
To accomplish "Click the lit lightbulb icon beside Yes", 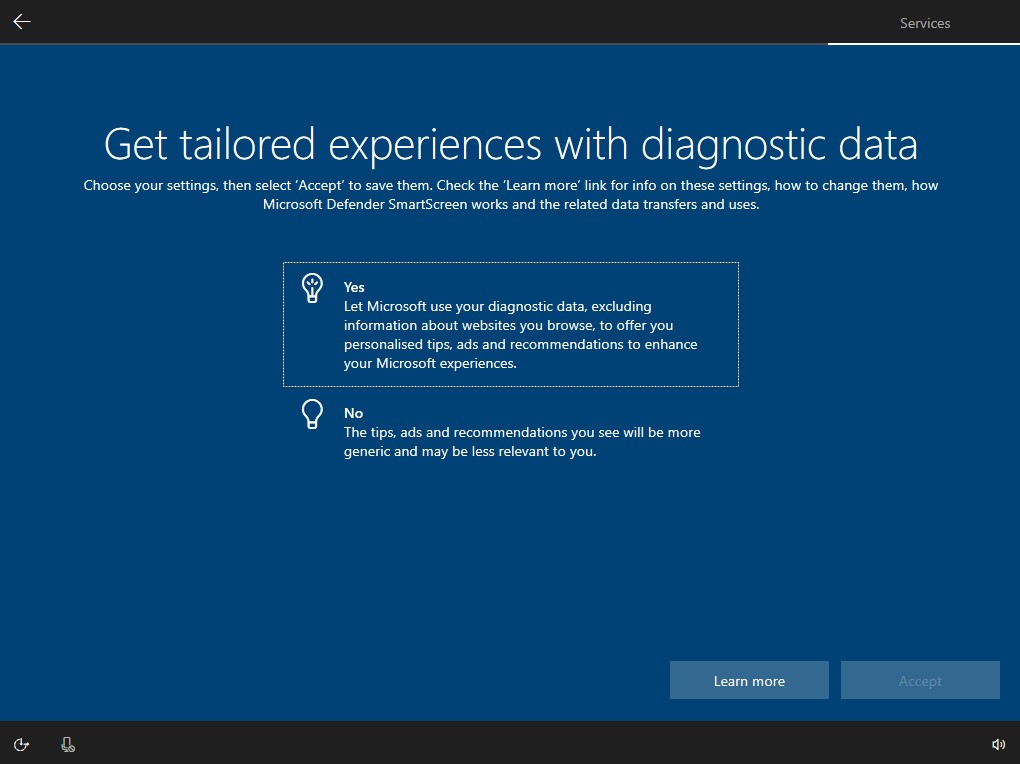I will point(312,288).
